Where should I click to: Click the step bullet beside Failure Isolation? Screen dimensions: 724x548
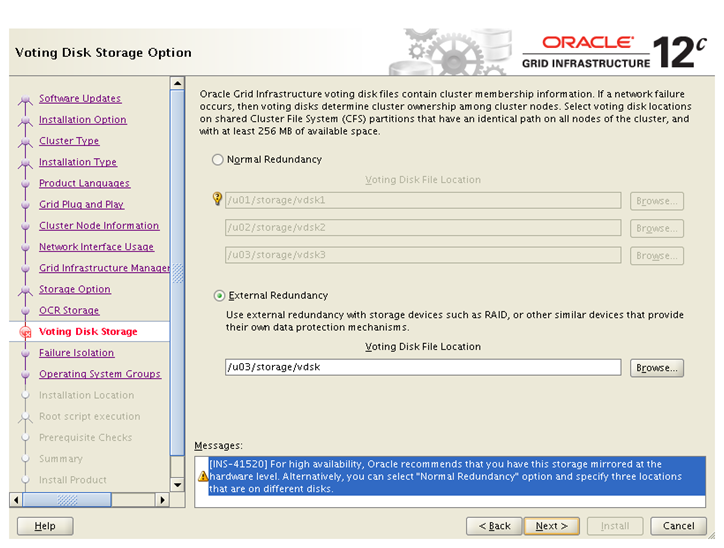25,354
